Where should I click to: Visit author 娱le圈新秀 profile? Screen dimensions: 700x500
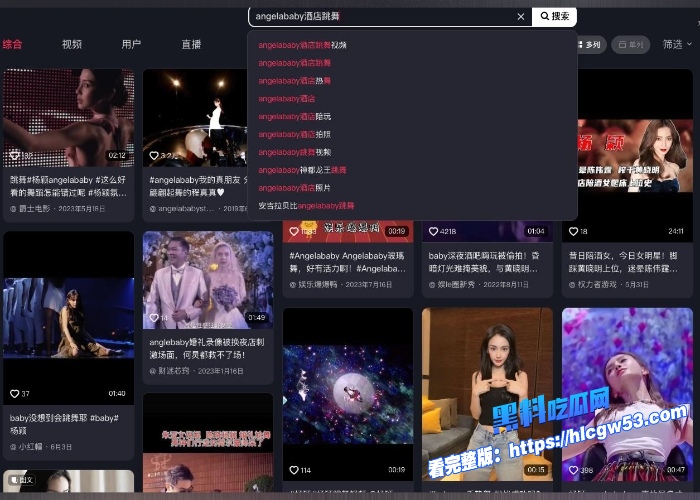tap(456, 284)
